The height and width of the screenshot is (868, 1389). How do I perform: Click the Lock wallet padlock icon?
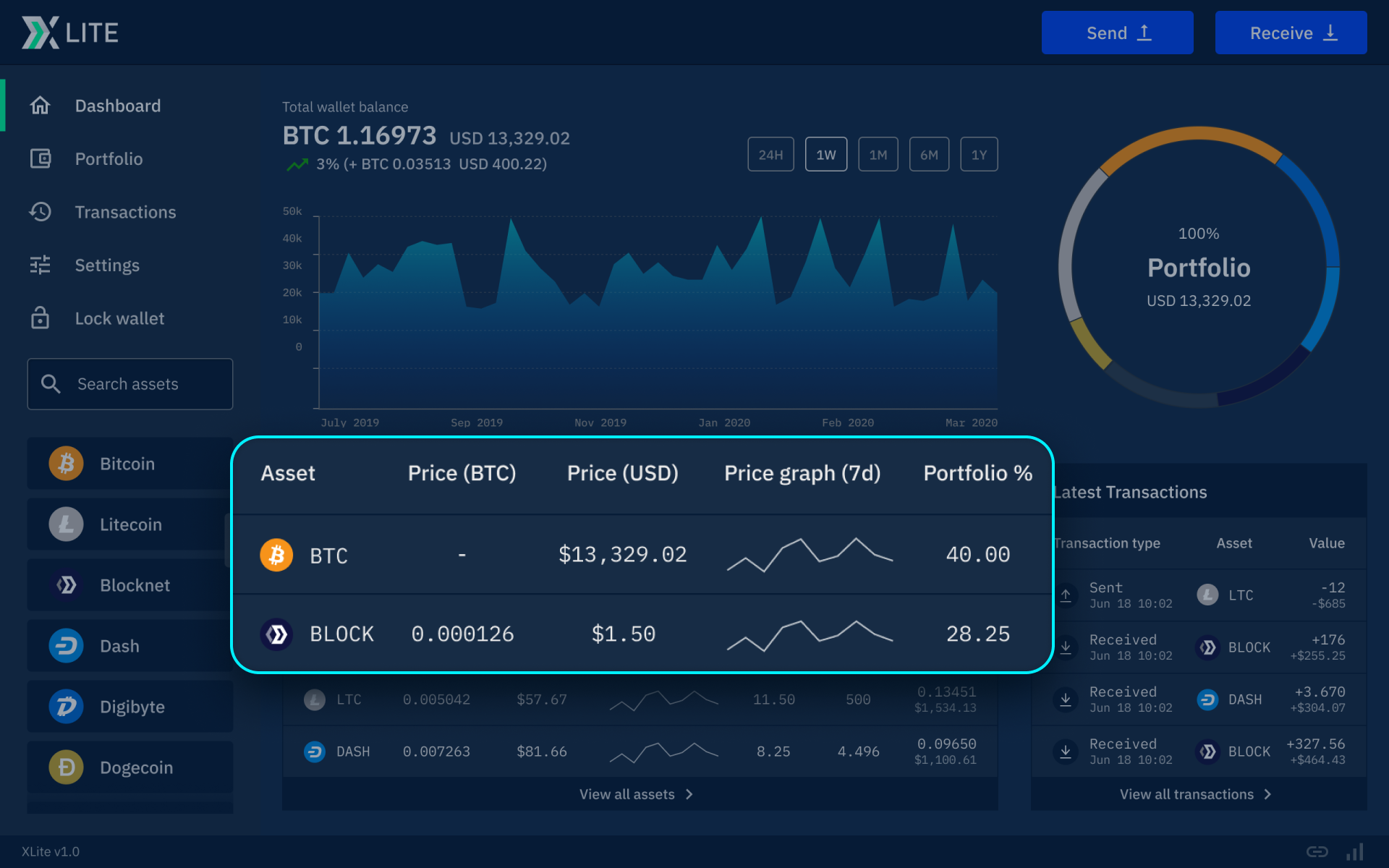(40, 318)
